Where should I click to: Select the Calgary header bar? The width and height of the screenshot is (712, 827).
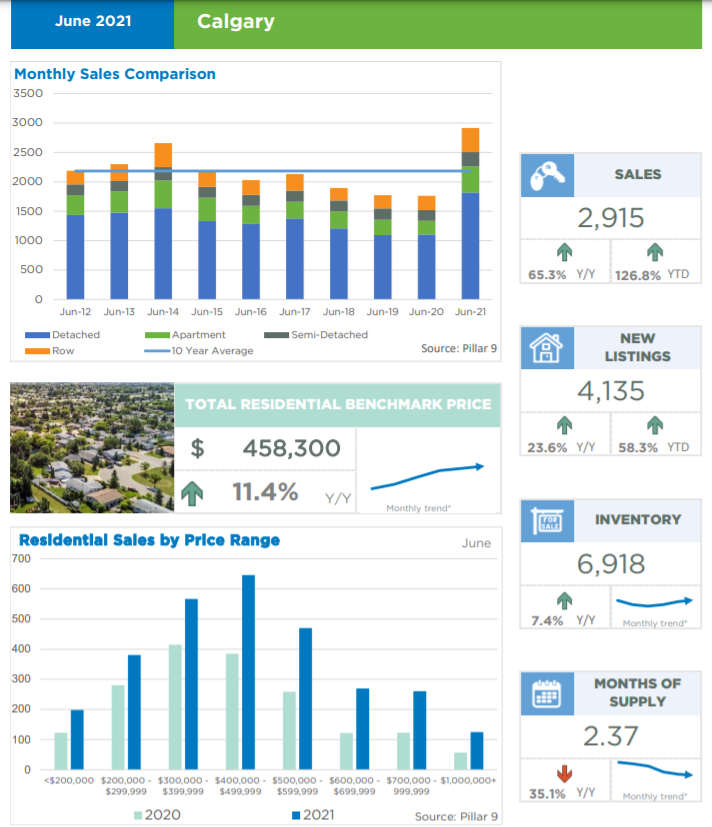(x=436, y=22)
